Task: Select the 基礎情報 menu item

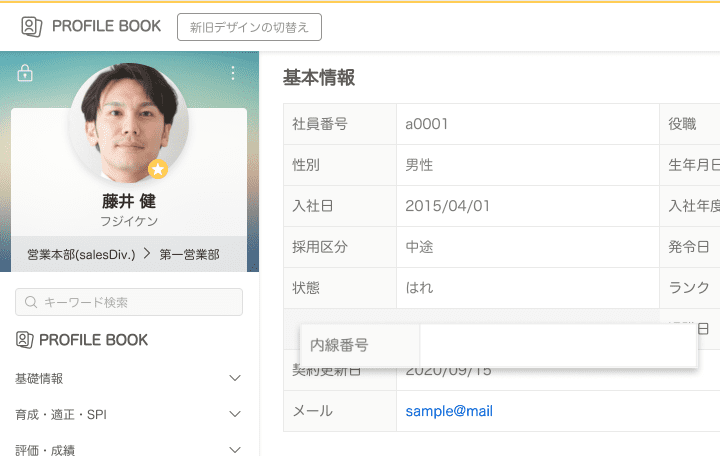Action: [x=39, y=378]
